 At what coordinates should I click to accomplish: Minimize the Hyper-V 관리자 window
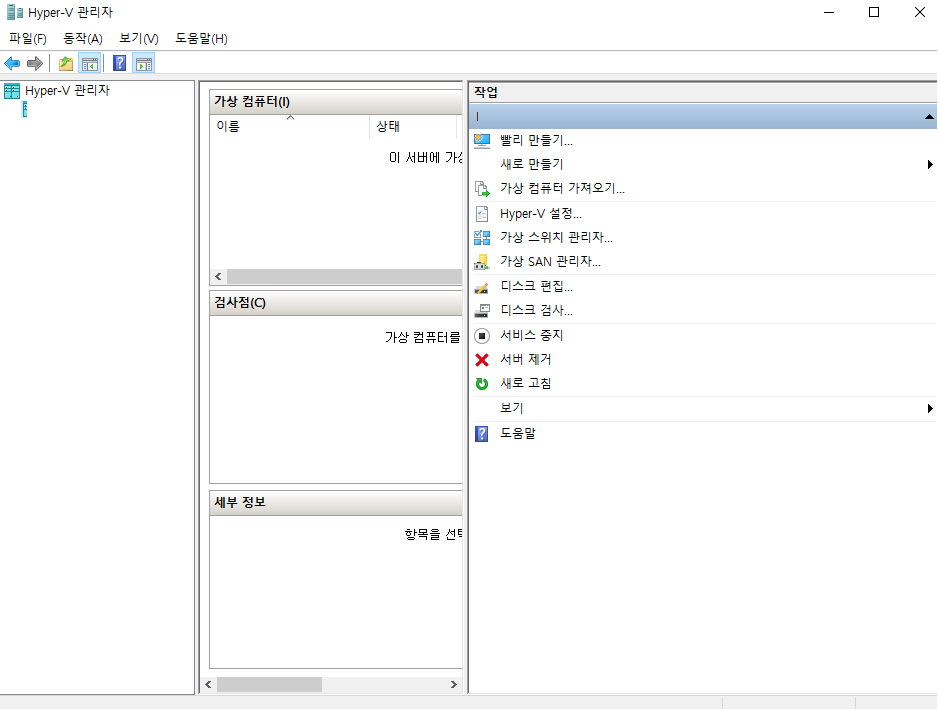point(829,13)
